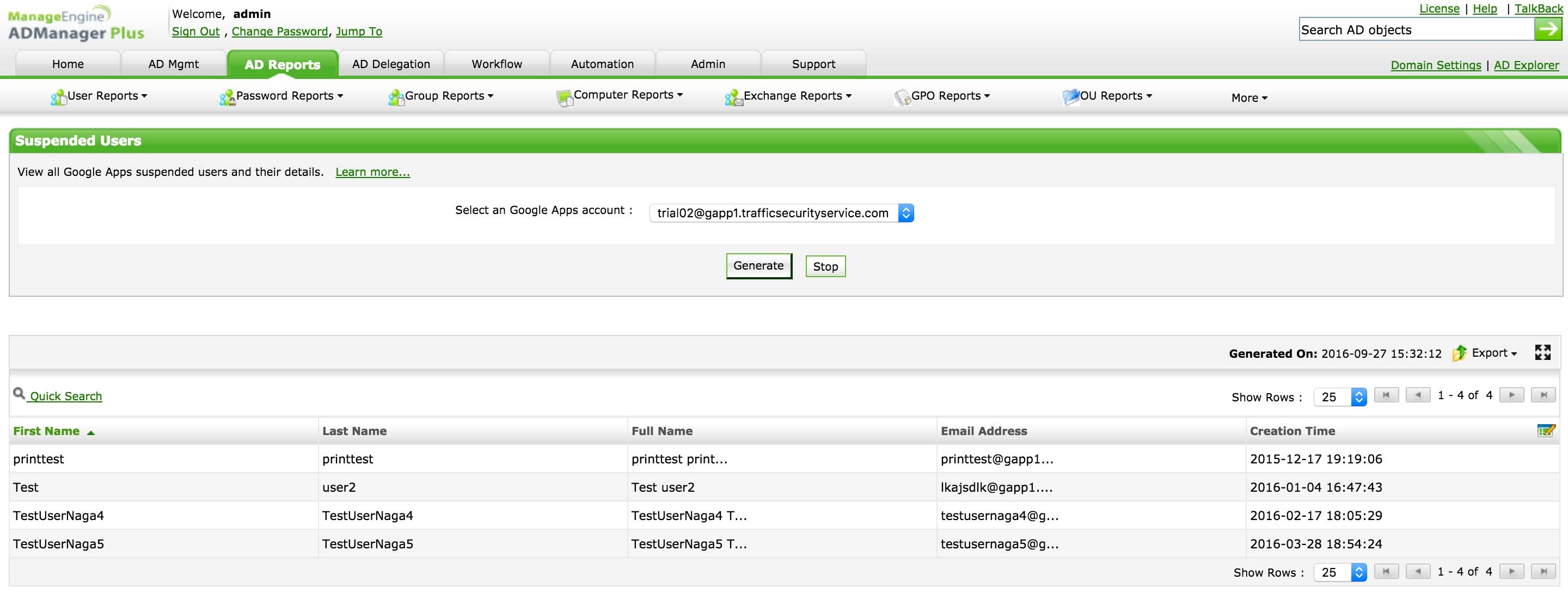Open the Automation tab

point(602,64)
